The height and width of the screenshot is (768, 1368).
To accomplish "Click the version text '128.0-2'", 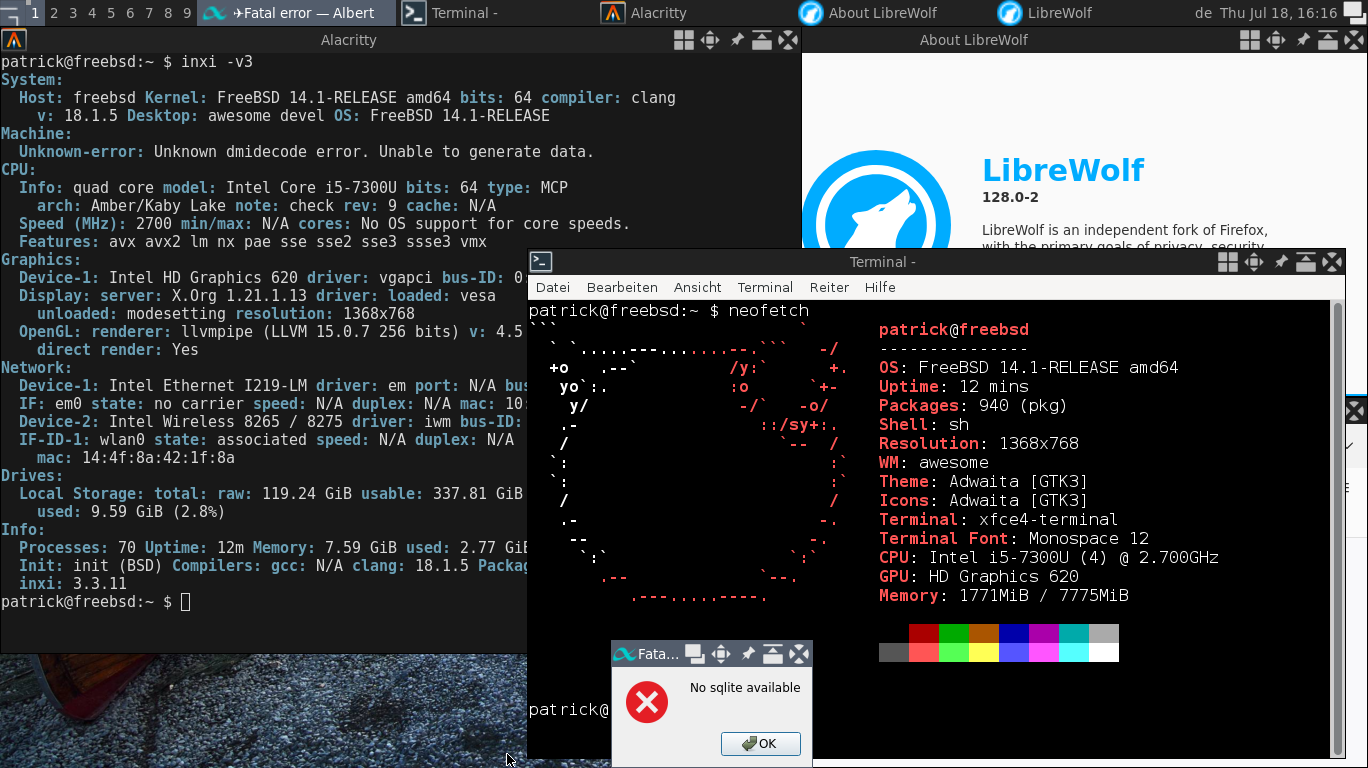I will coord(1010,197).
